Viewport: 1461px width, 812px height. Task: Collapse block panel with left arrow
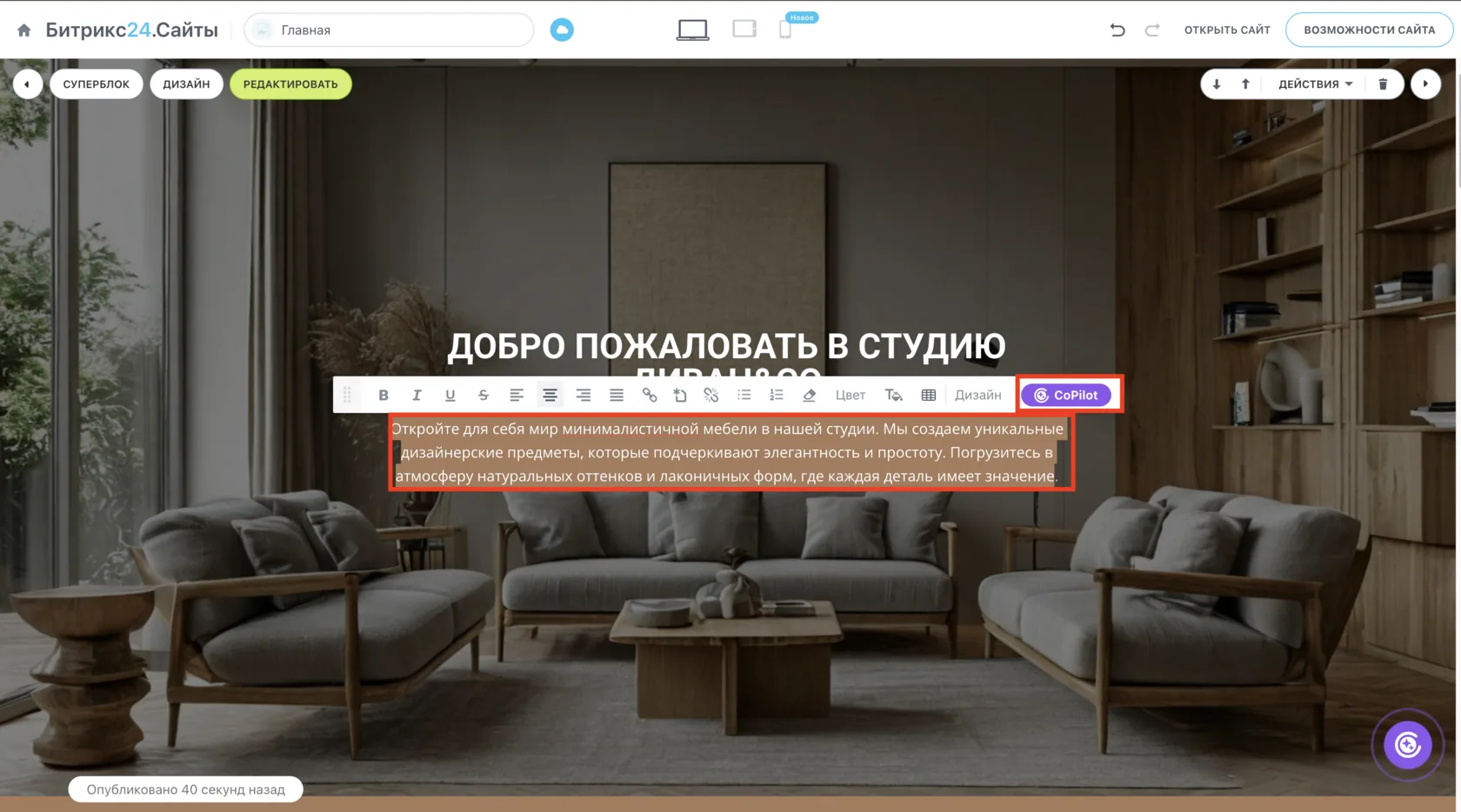tap(28, 84)
